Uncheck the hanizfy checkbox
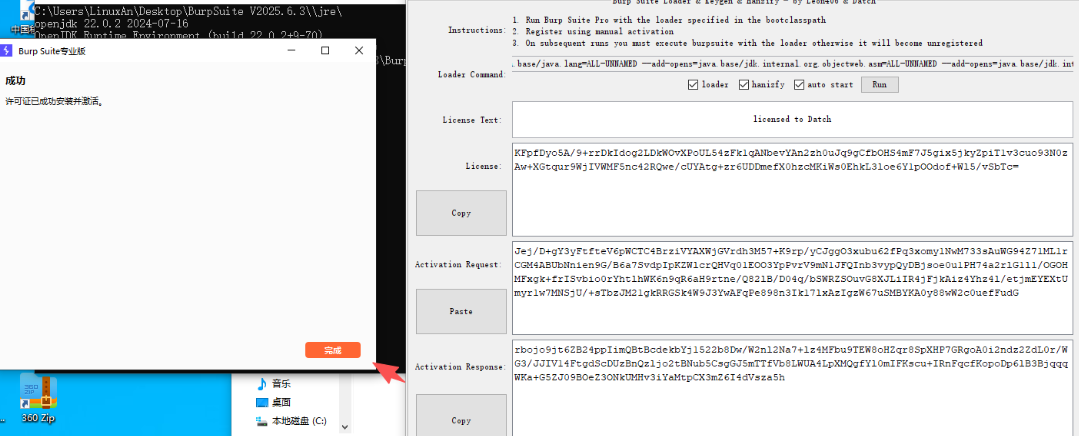The height and width of the screenshot is (436, 1079). (744, 85)
